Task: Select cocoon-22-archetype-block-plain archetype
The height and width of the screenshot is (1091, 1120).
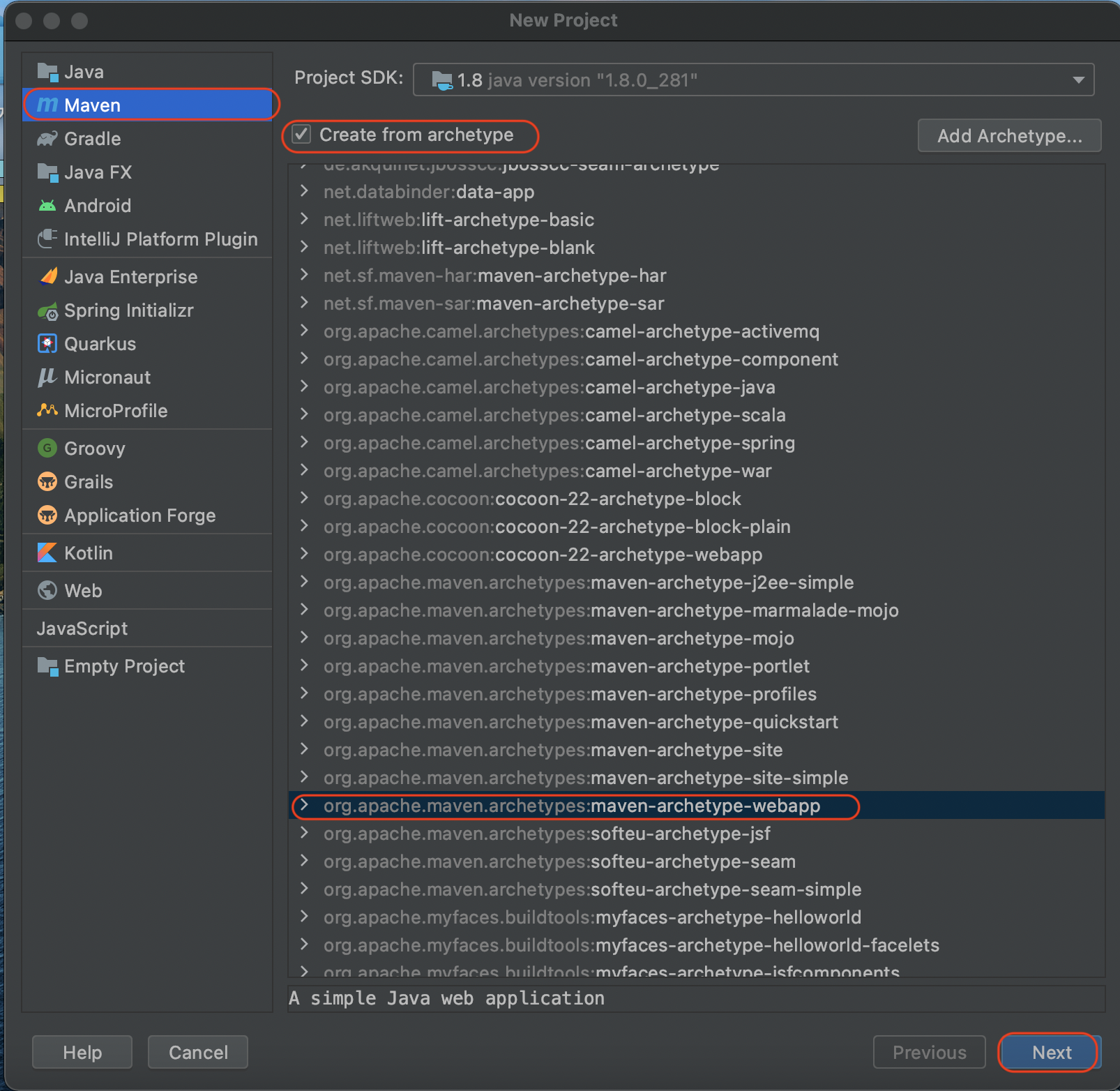Action: [696, 527]
